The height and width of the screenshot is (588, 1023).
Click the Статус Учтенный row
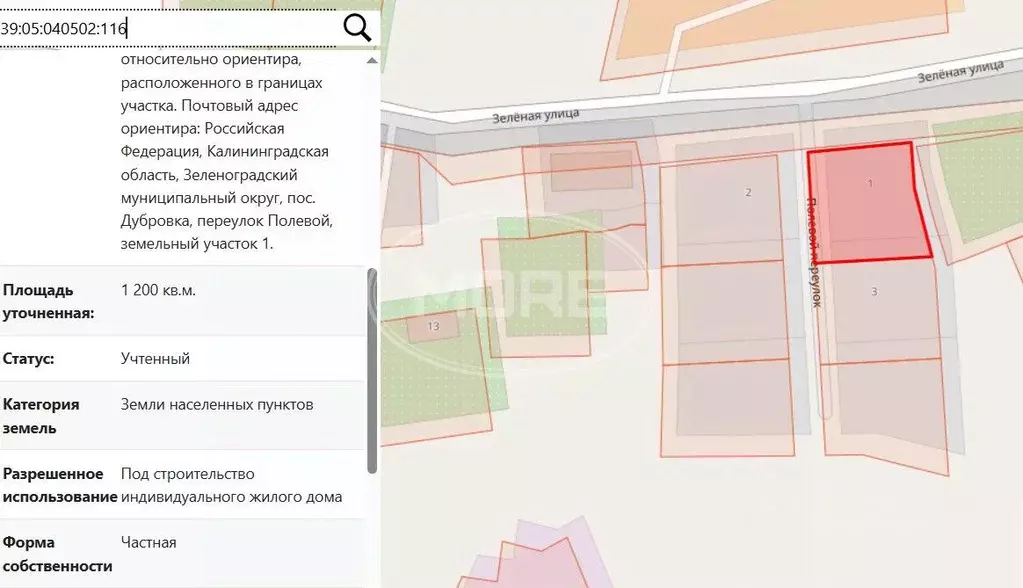point(183,358)
